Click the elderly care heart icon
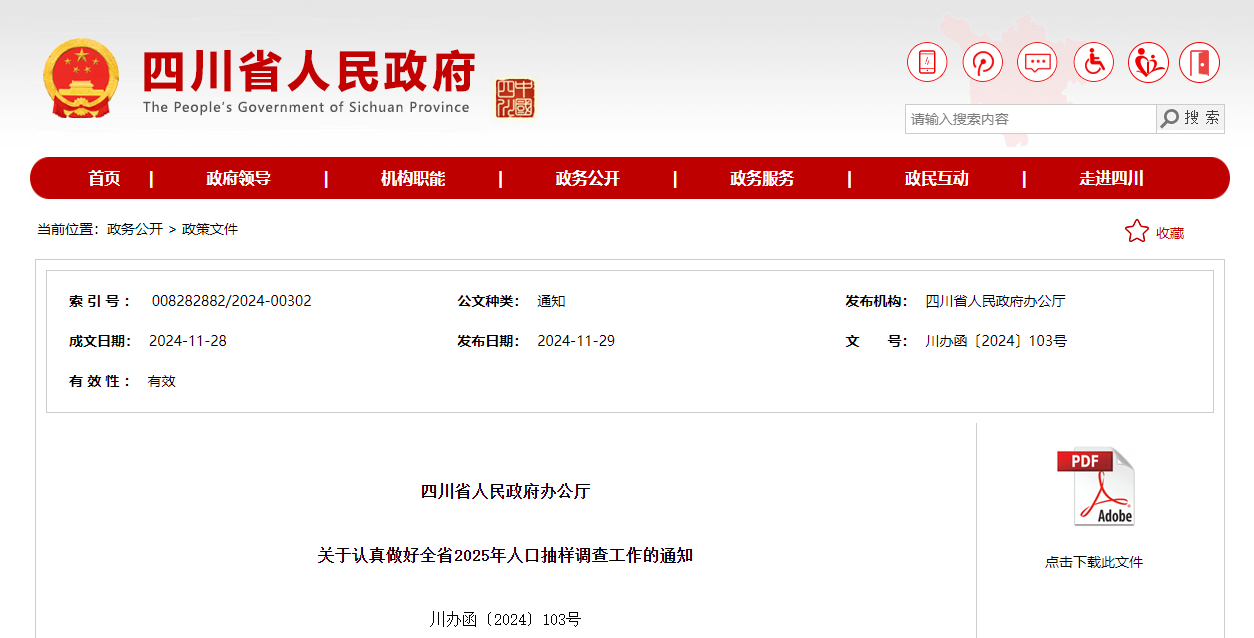This screenshot has width=1254, height=638. click(1148, 62)
